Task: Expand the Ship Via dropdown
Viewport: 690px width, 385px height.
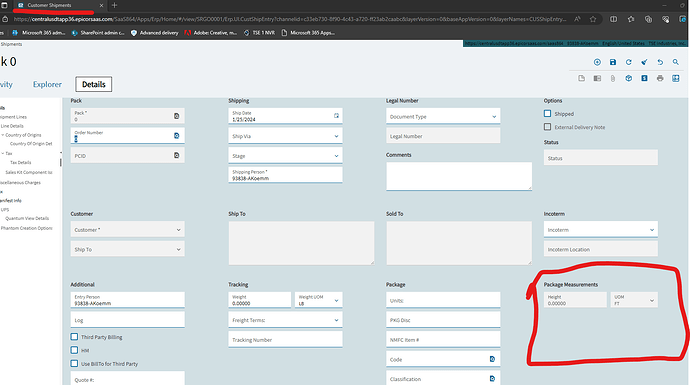Action: click(285, 136)
